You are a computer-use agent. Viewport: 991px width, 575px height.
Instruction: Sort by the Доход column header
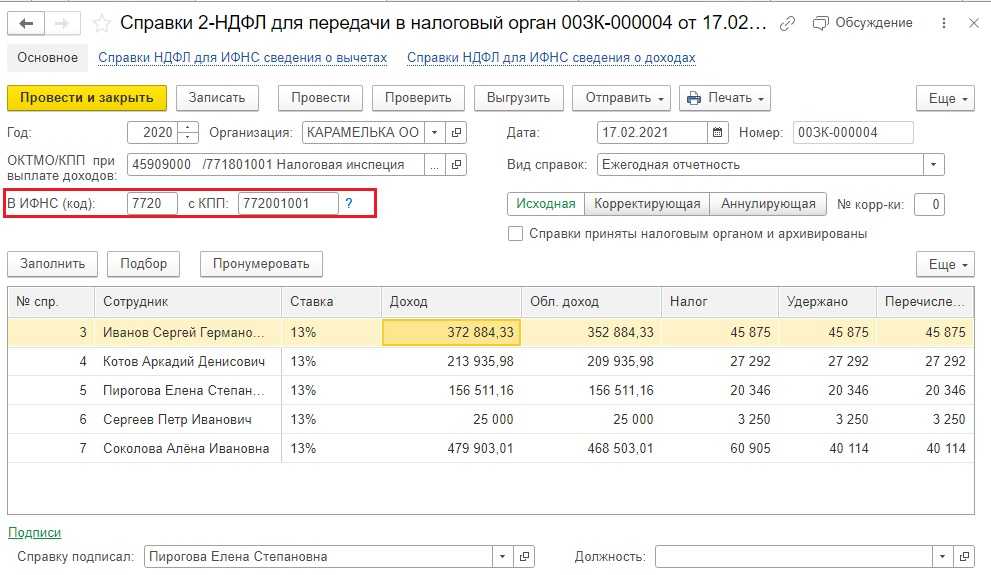451,302
